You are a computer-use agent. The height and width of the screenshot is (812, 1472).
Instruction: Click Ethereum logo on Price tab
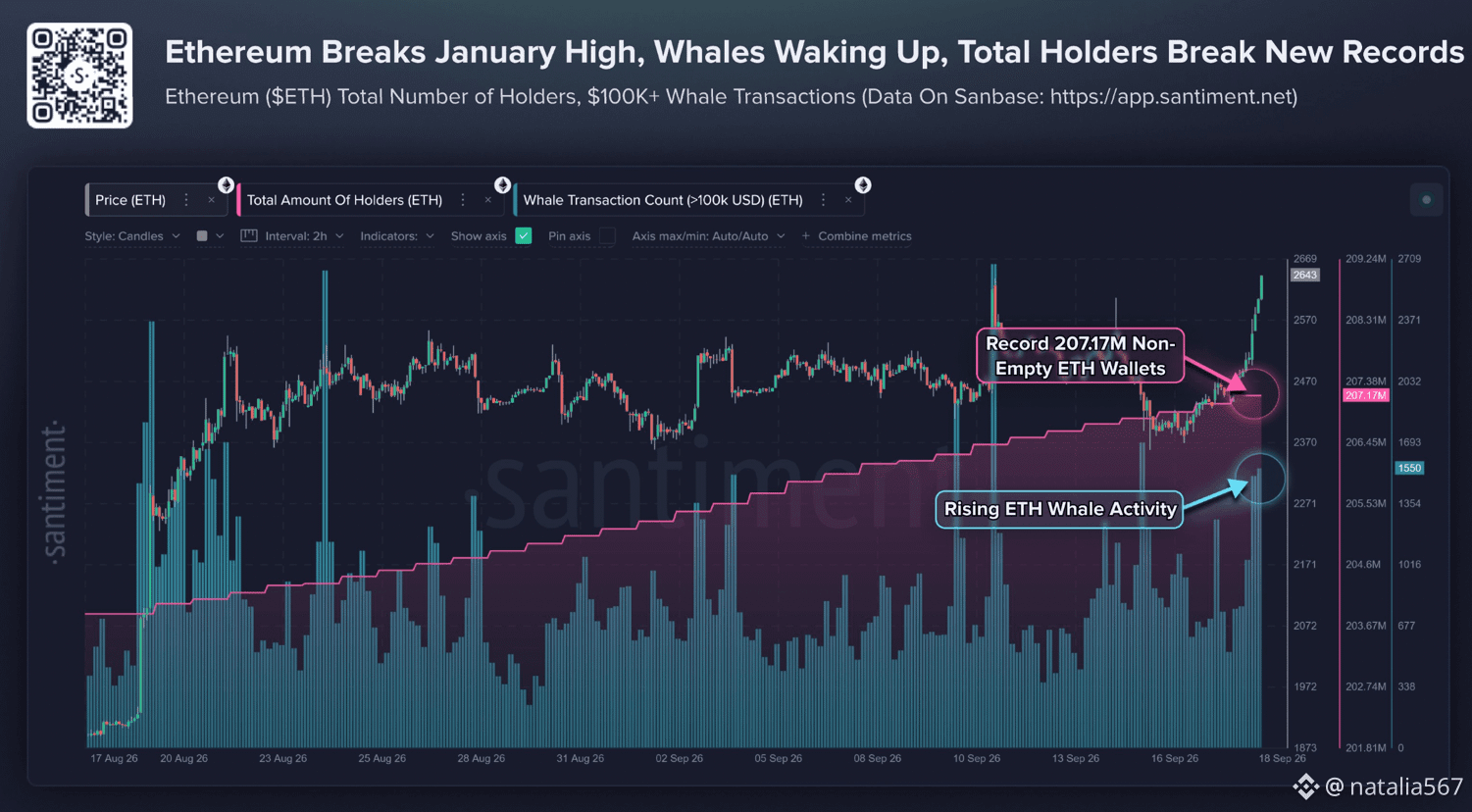click(x=226, y=185)
